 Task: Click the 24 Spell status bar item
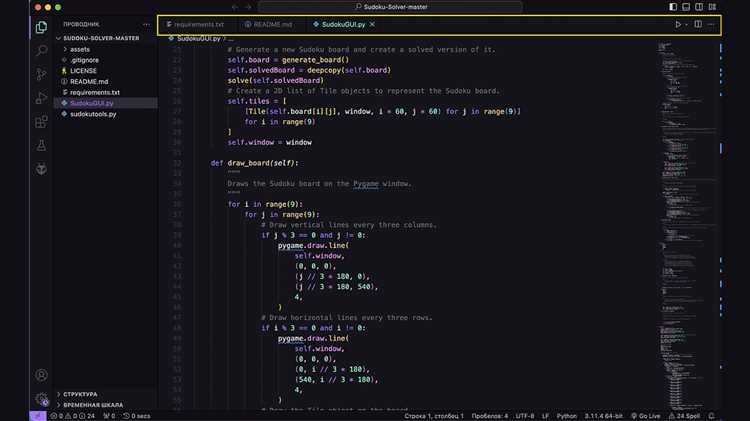(684, 416)
